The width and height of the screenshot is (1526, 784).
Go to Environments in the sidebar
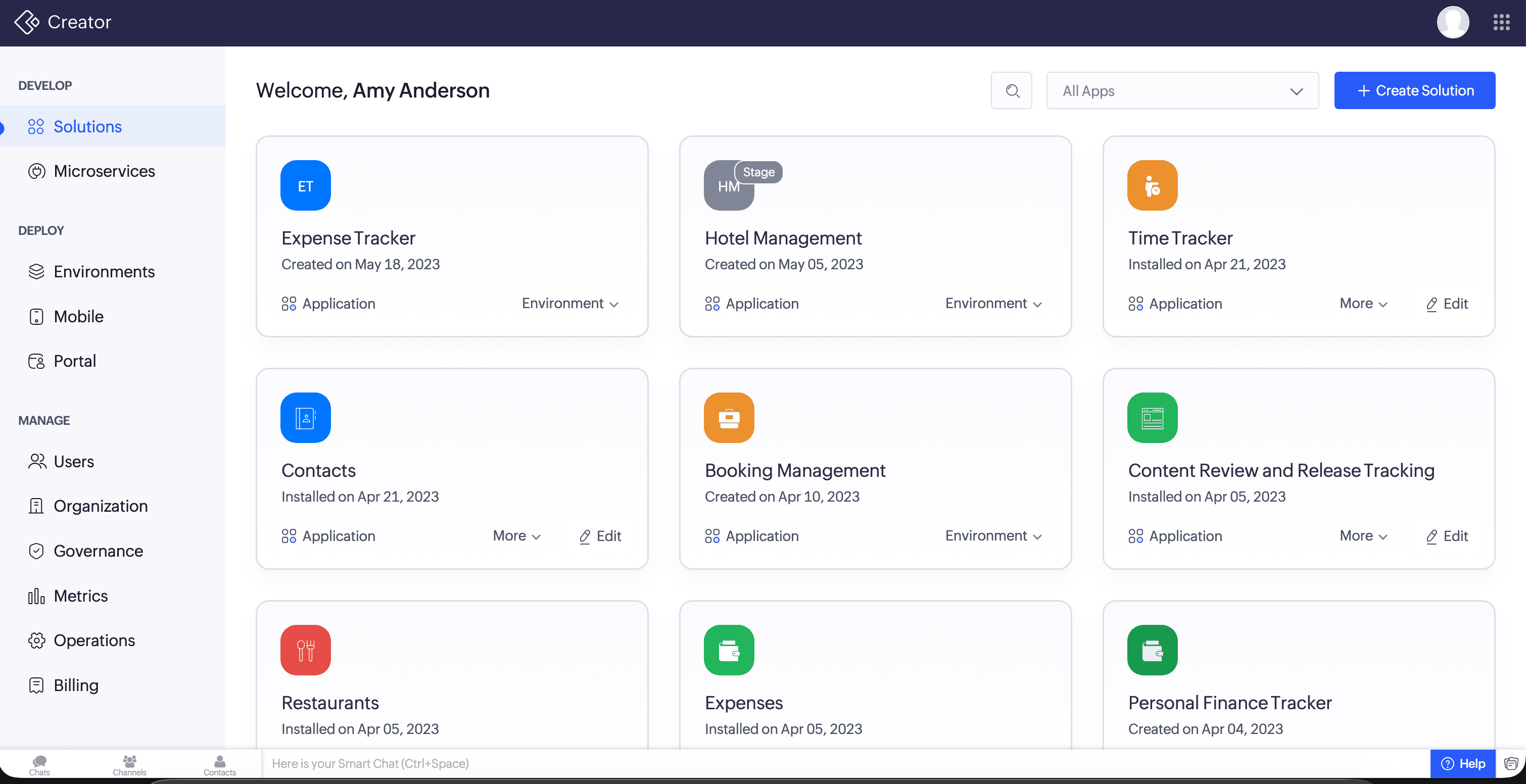(104, 271)
